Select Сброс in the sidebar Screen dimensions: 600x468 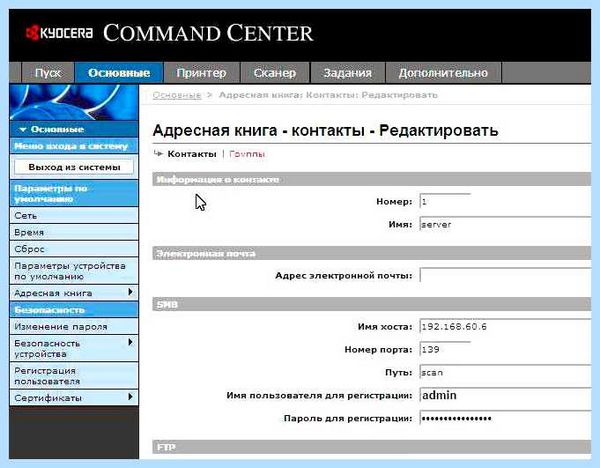[74, 249]
